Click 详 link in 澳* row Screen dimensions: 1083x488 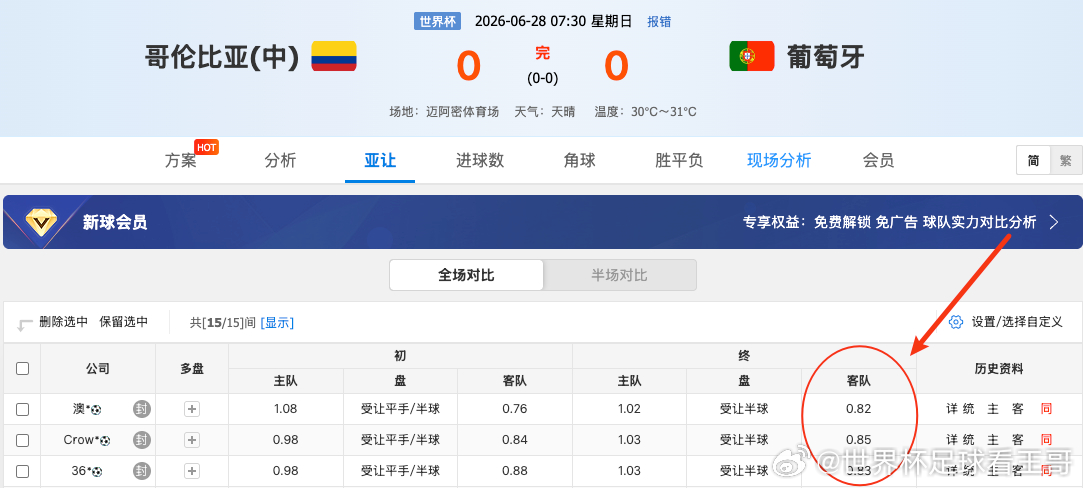click(x=952, y=409)
